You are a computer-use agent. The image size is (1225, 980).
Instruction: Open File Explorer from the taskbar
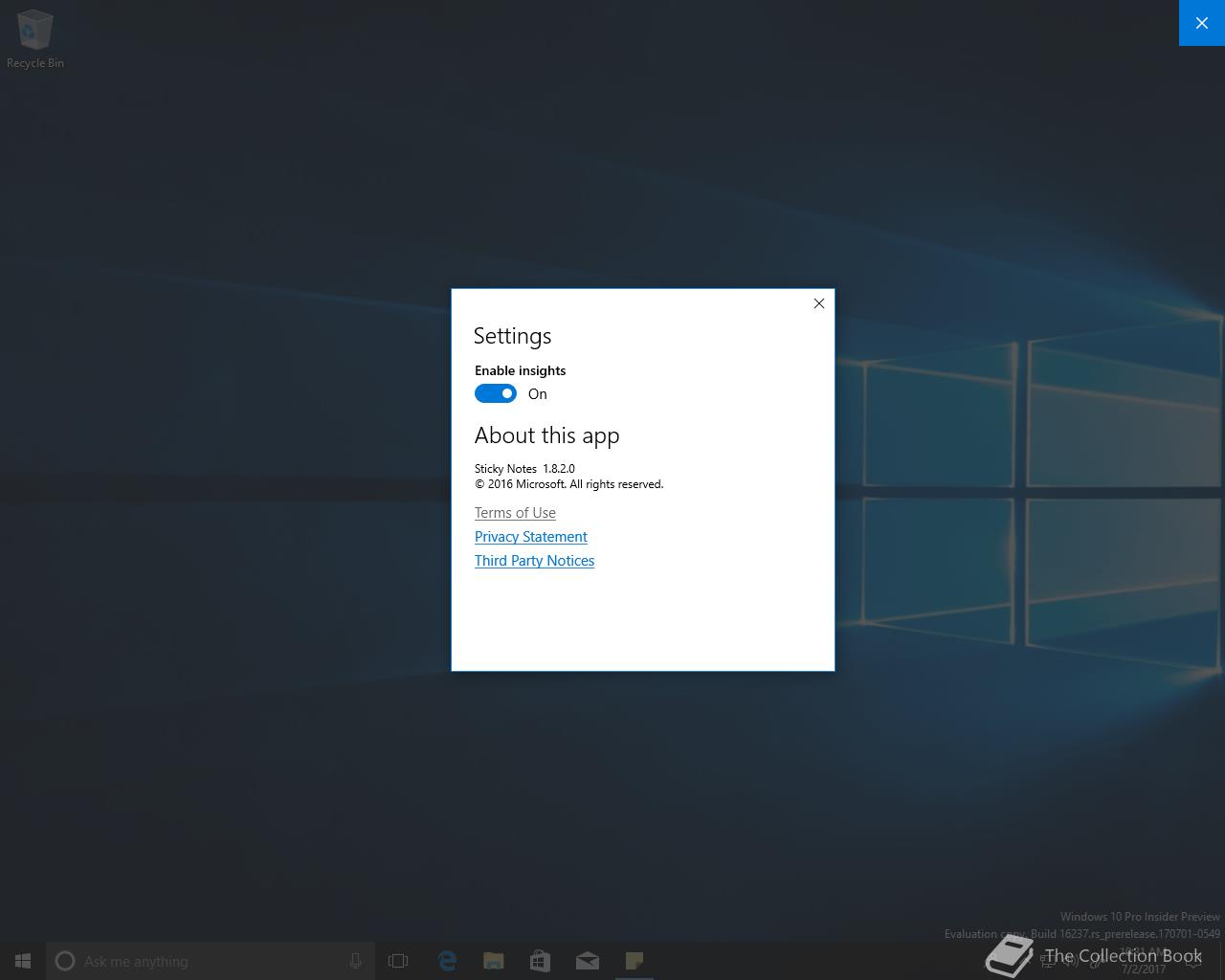(494, 961)
